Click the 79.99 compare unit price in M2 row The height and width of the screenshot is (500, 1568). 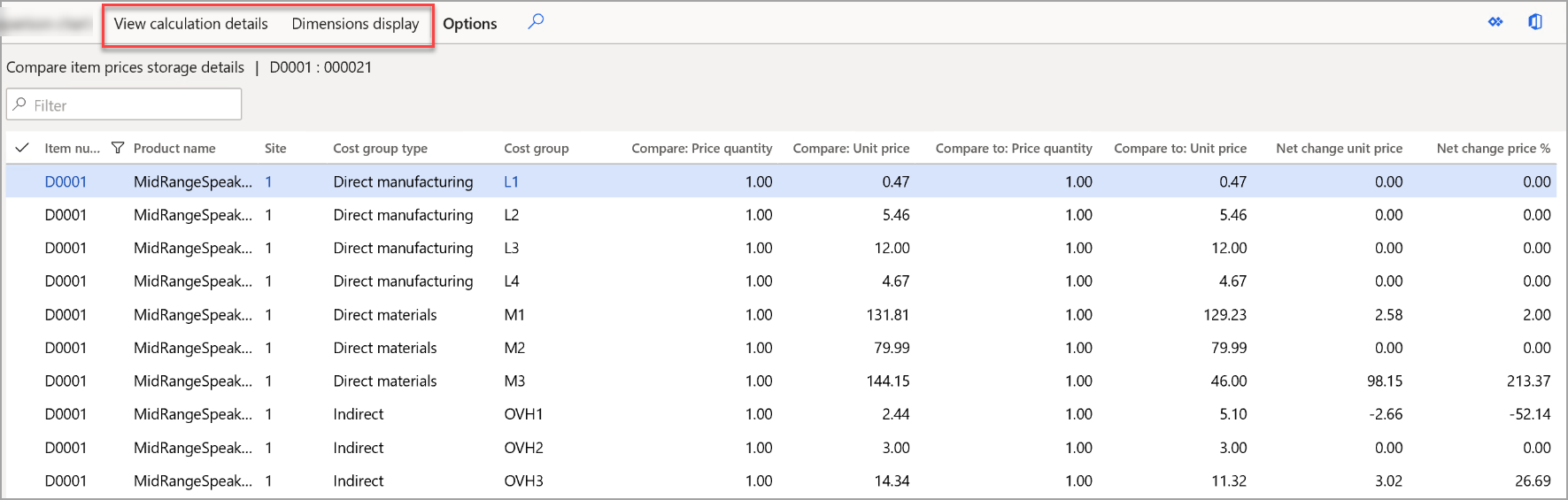(892, 348)
